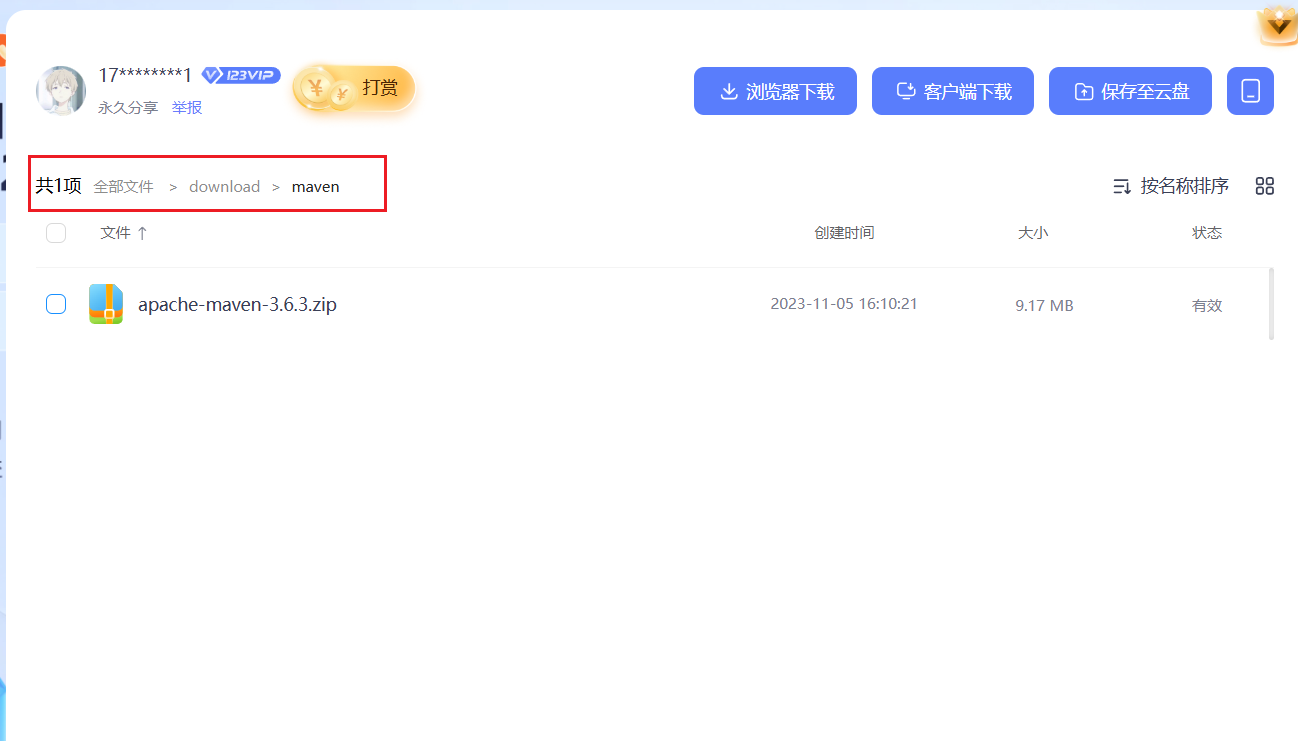
Task: Navigate to download folder in breadcrumb
Action: (x=224, y=187)
